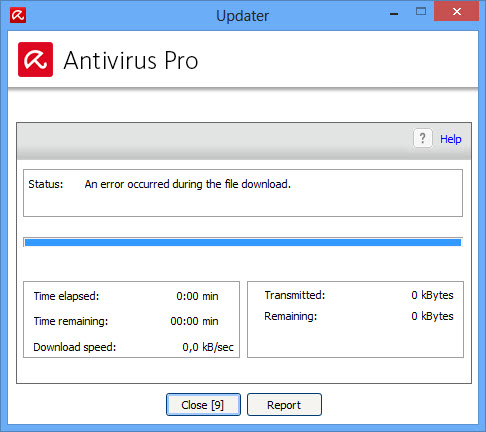This screenshot has width=486, height=432.
Task: Click the large red Avira Antivirus Pro logo
Action: [x=35, y=59]
